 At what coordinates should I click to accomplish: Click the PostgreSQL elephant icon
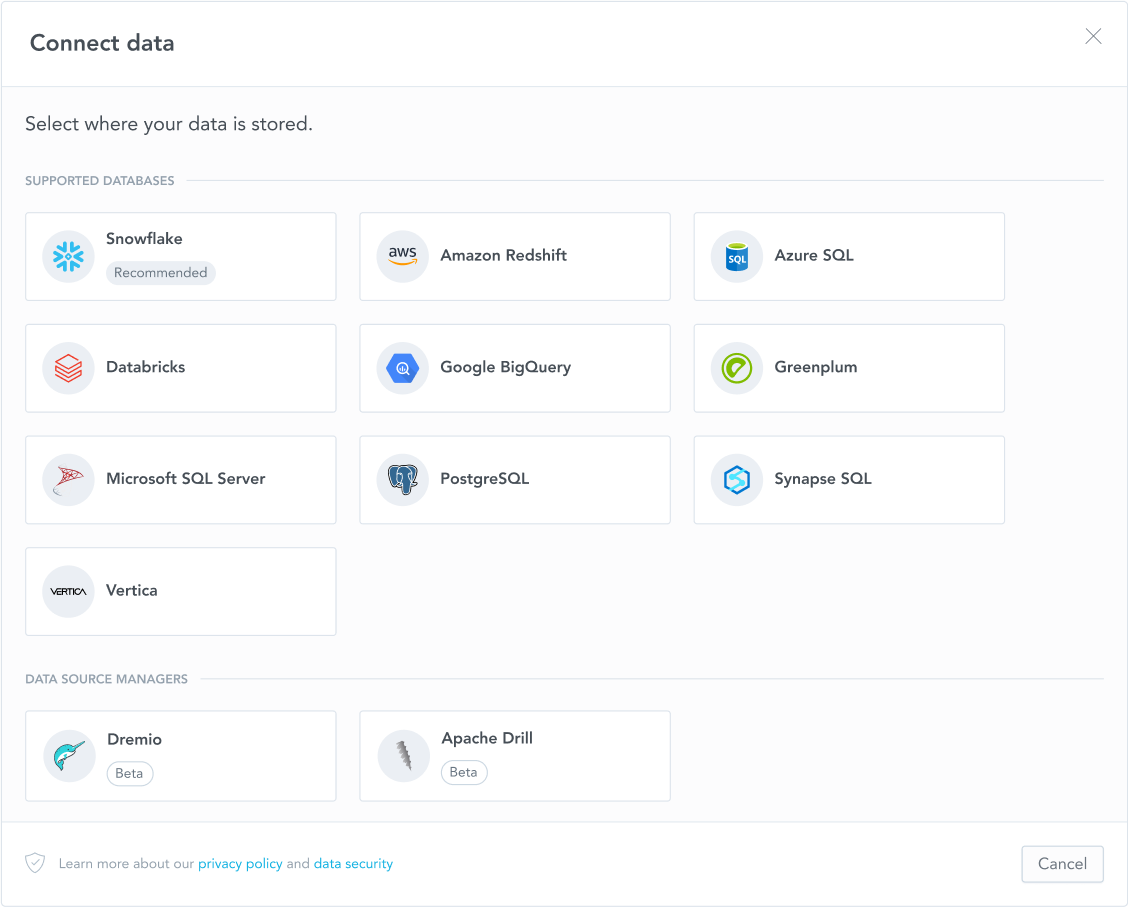click(402, 479)
